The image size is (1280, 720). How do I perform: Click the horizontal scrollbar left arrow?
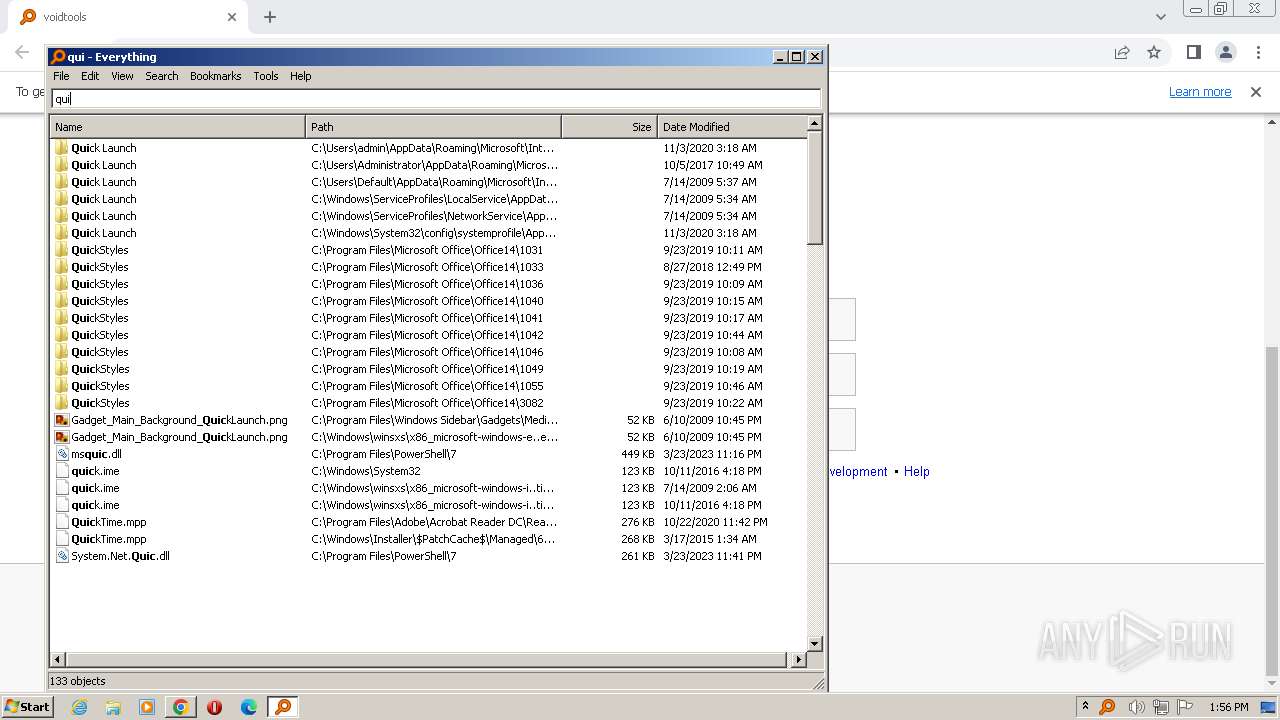point(58,660)
